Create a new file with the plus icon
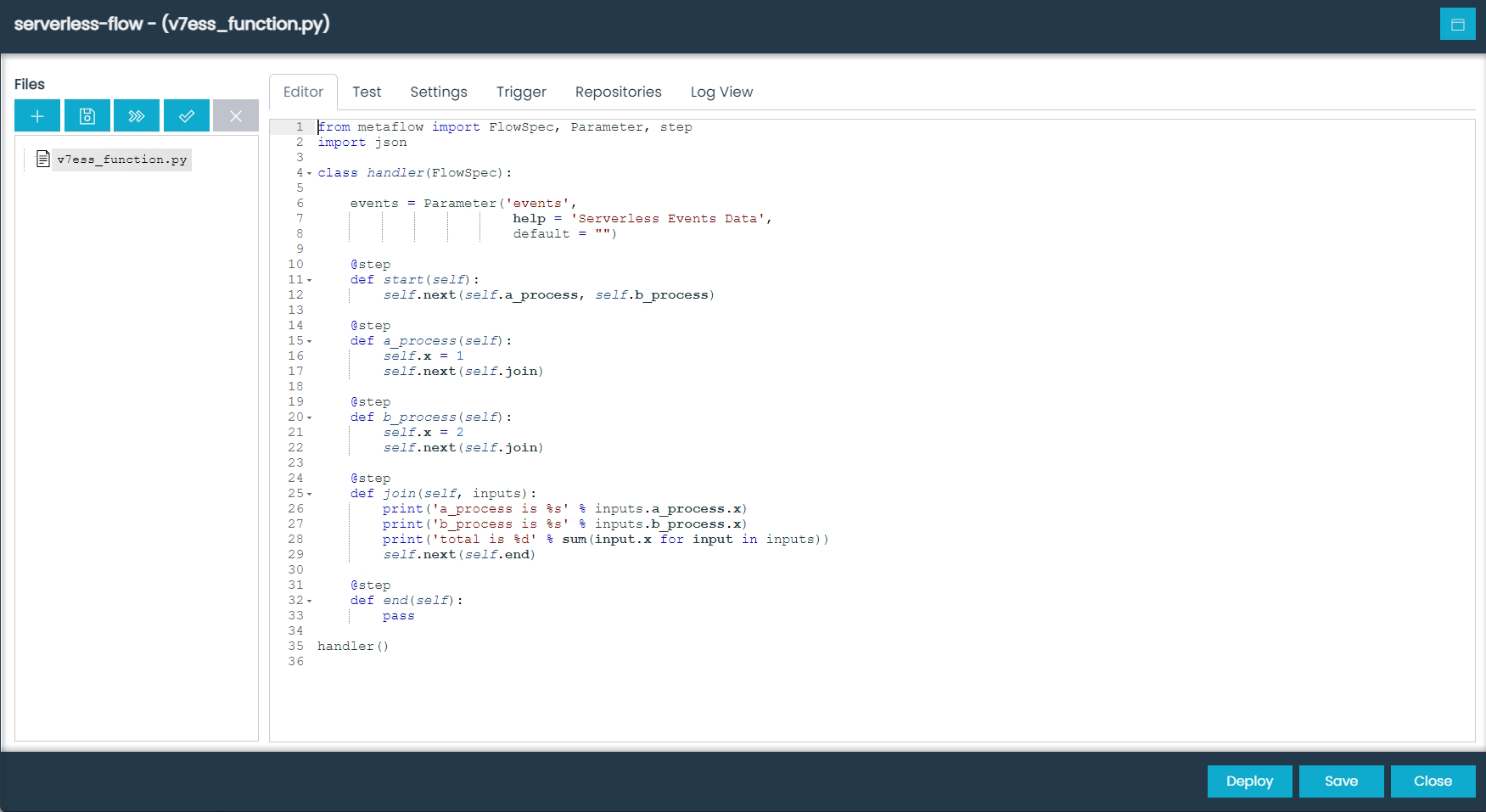 tap(36, 115)
